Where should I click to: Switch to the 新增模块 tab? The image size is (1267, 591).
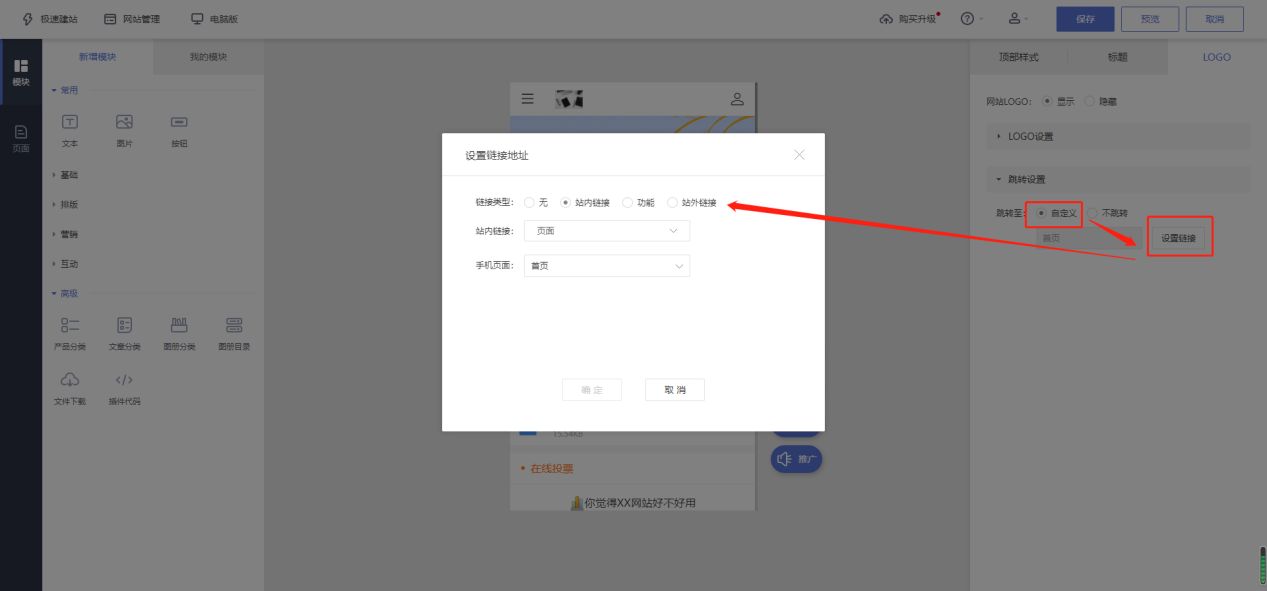(98, 57)
